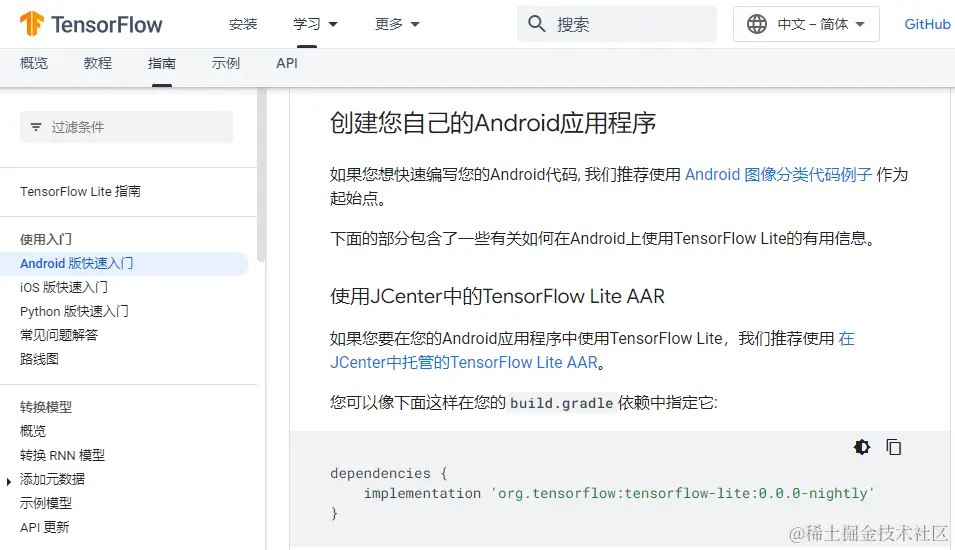The image size is (955, 550).
Task: Open 概览 under 转换模型 in sidebar
Action: pos(33,431)
